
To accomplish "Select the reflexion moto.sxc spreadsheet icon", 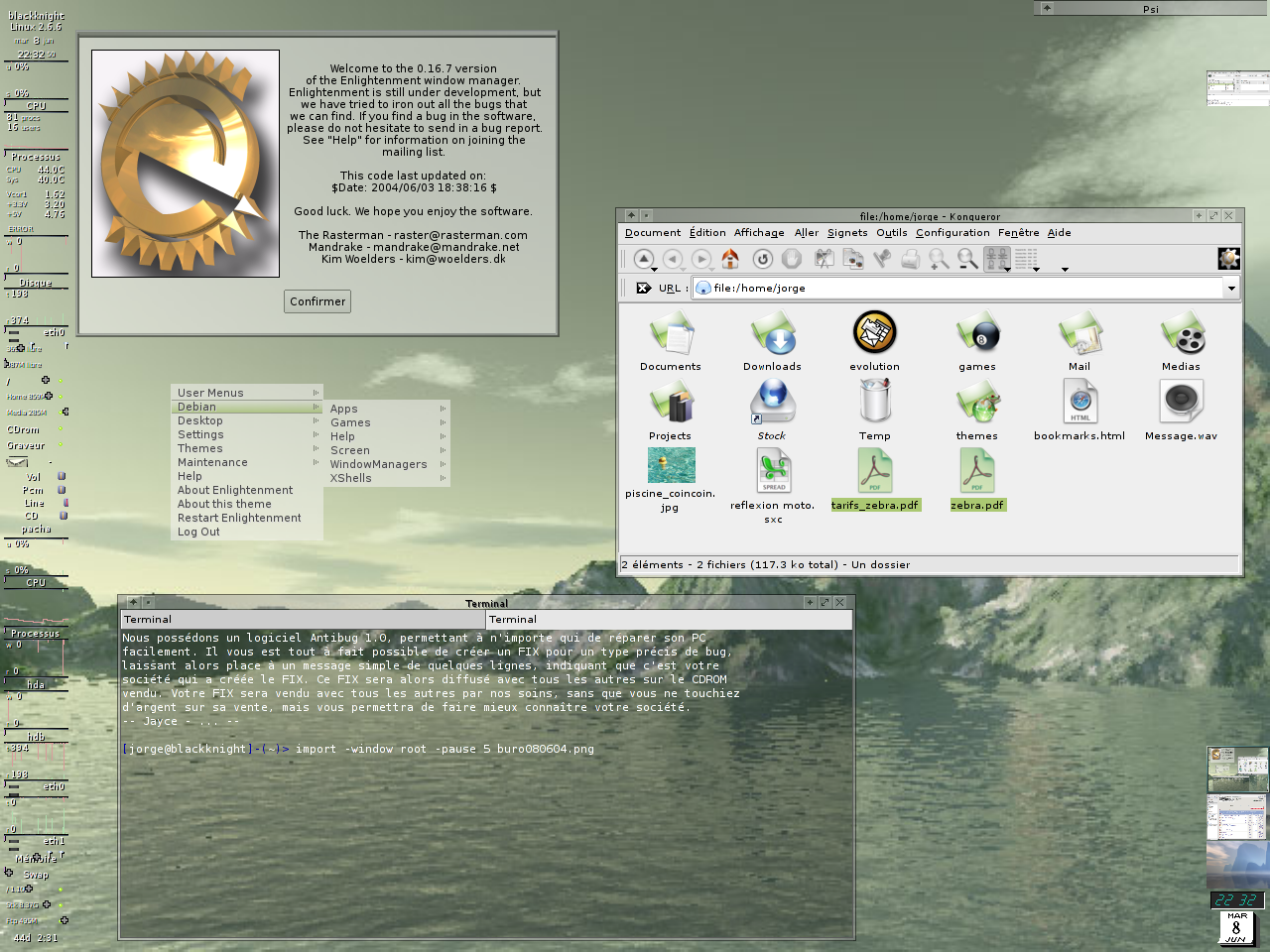I will pos(773,471).
